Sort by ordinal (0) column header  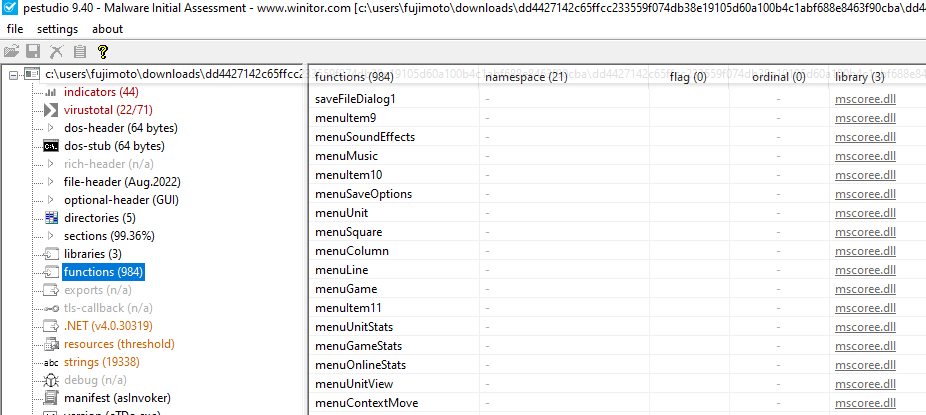pyautogui.click(x=778, y=77)
